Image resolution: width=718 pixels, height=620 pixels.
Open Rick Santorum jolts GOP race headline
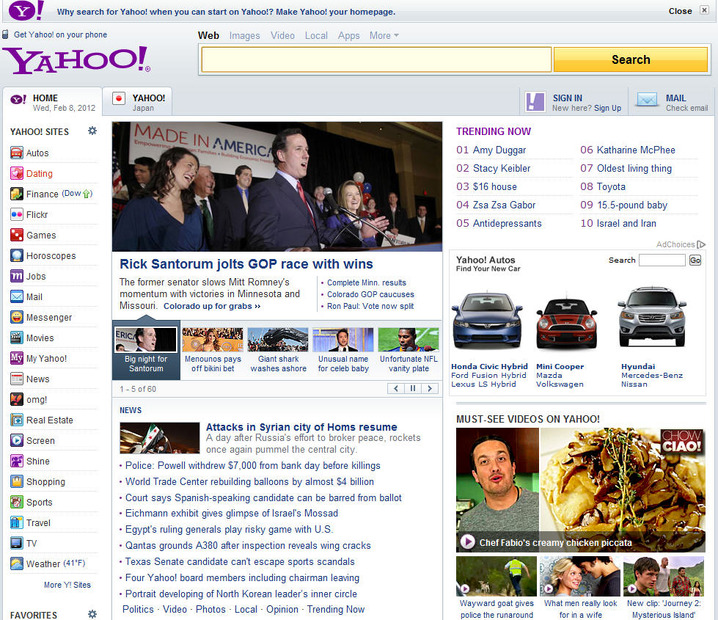click(x=246, y=264)
